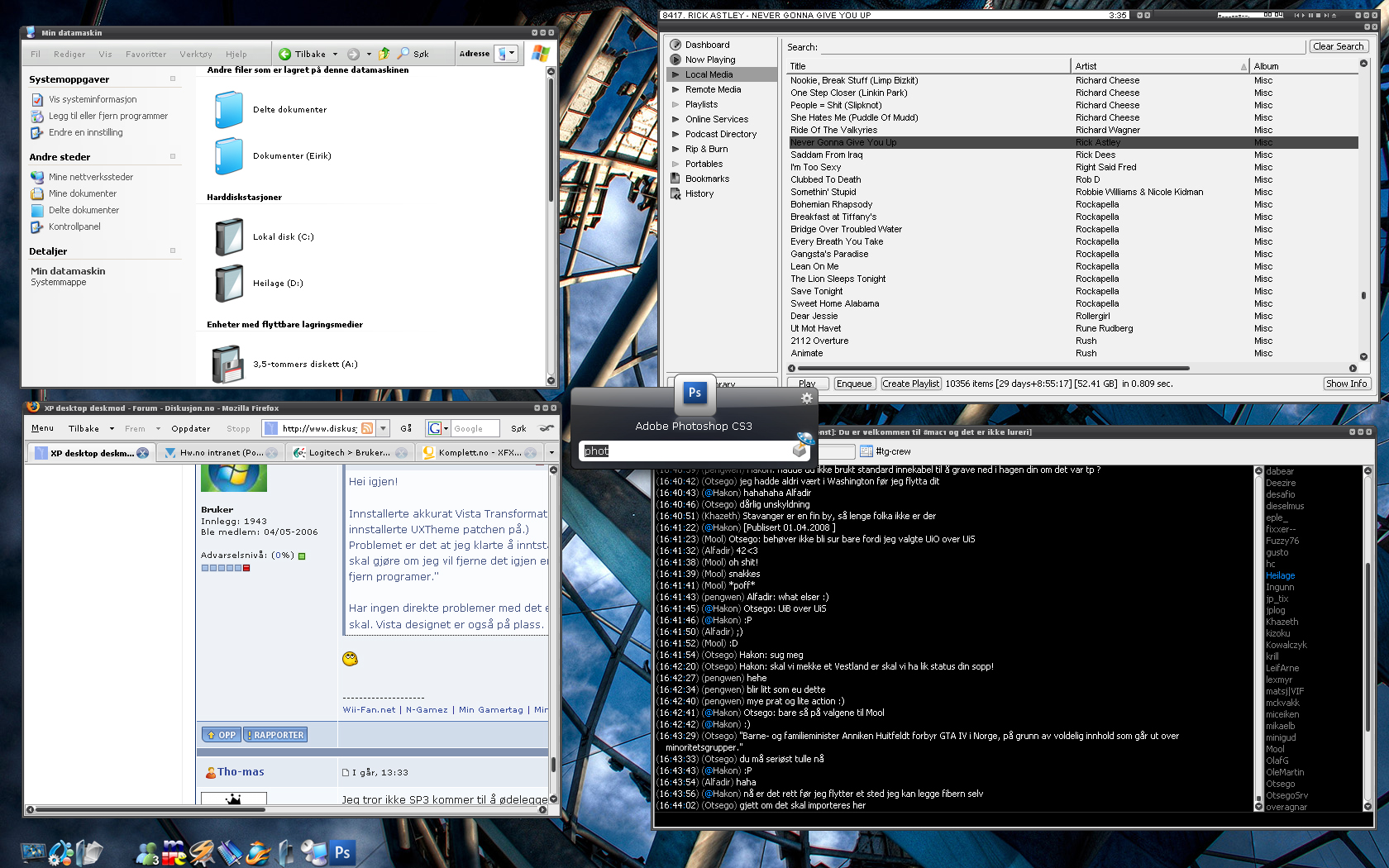Viewport: 1389px width, 868px height.
Task: Click the back arrow icon in Min datamaskin
Action: coord(284,54)
